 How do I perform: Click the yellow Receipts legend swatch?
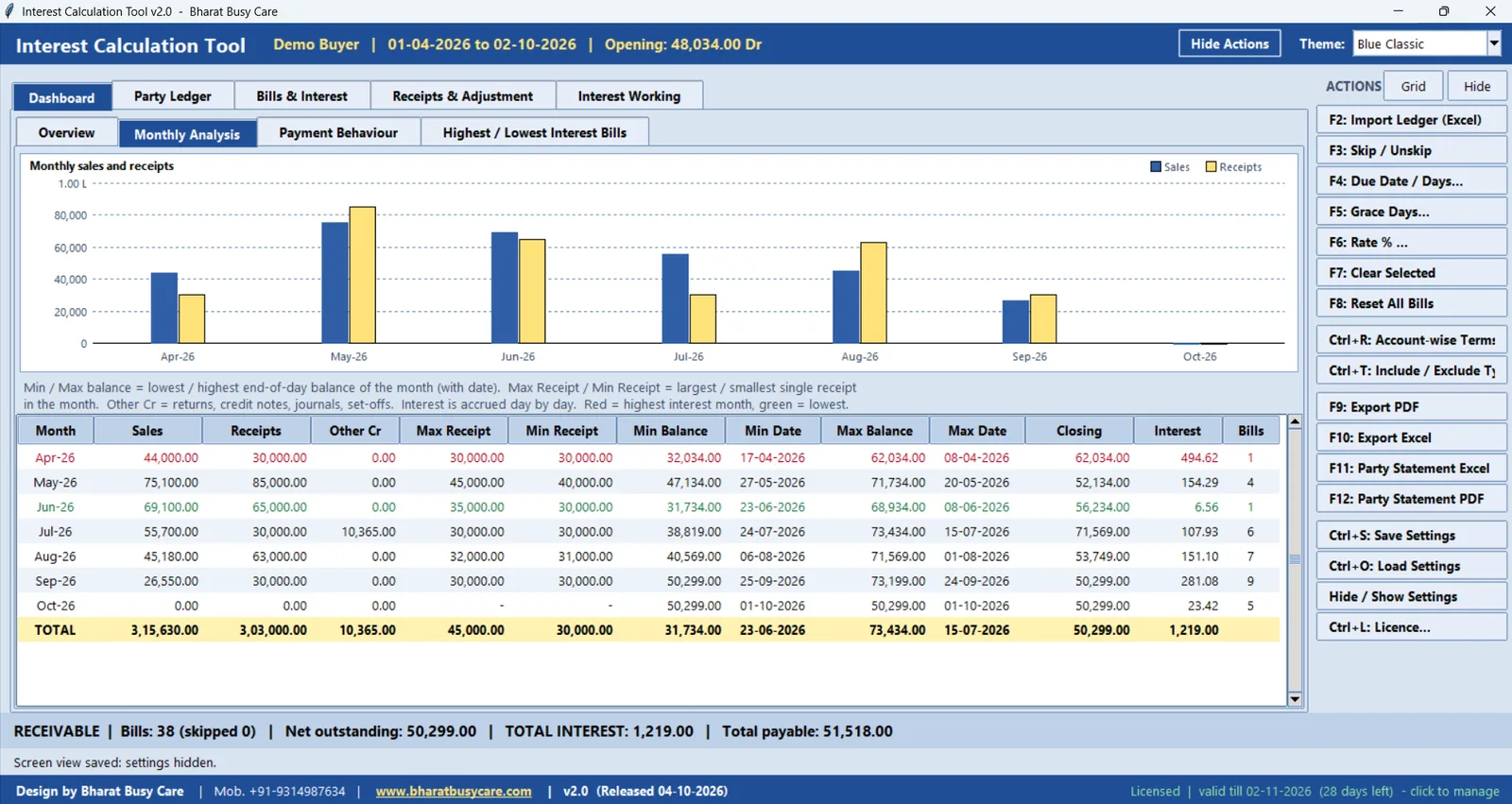click(x=1211, y=167)
